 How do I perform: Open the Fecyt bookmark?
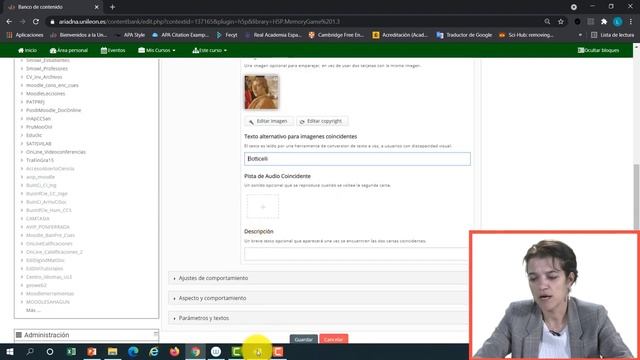[227, 35]
